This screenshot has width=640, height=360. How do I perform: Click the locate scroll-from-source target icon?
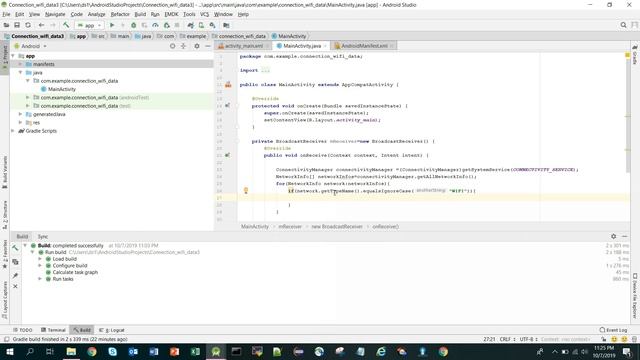tap(172, 46)
